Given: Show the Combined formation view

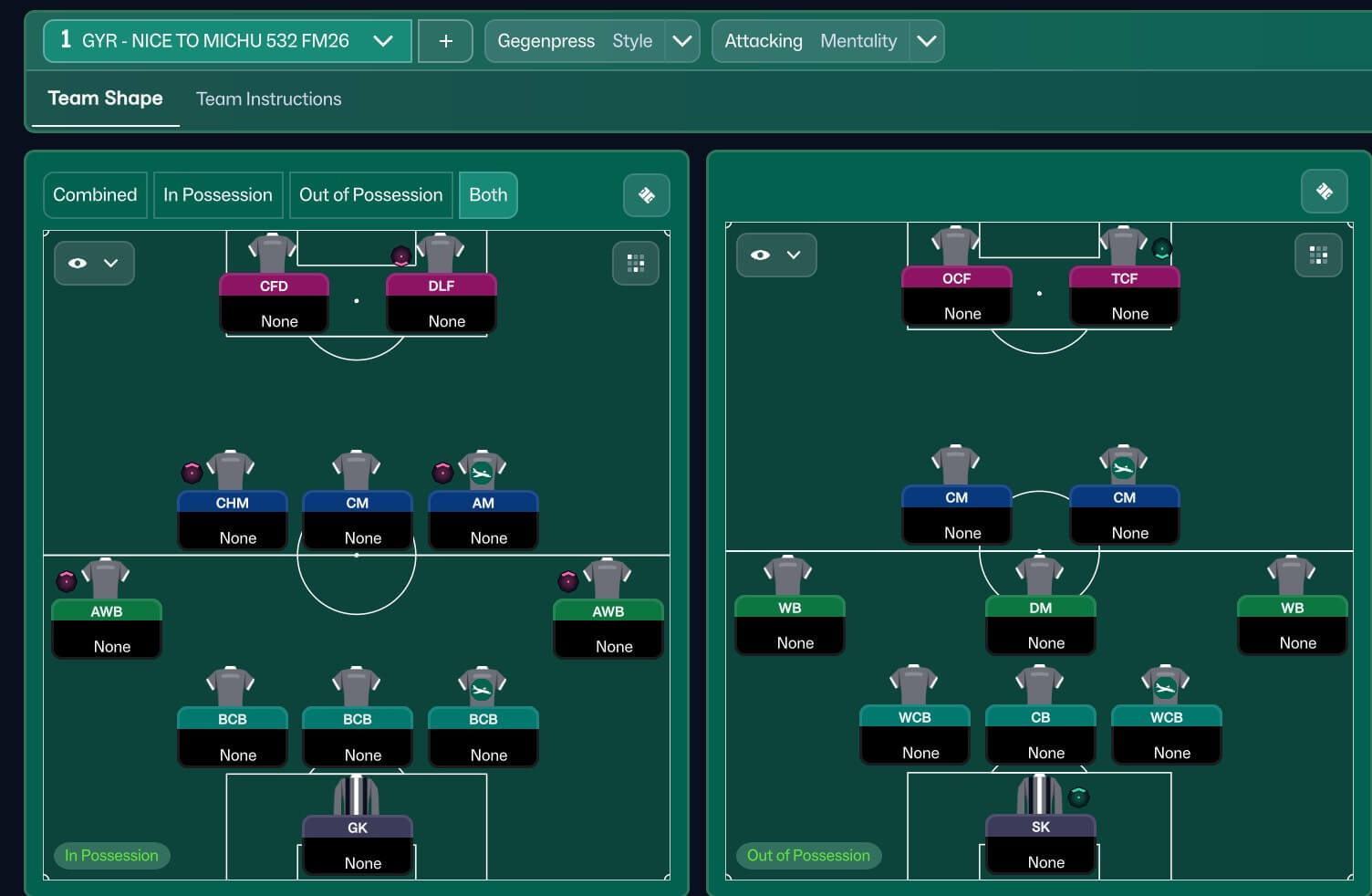Looking at the screenshot, I should pyautogui.click(x=95, y=195).
